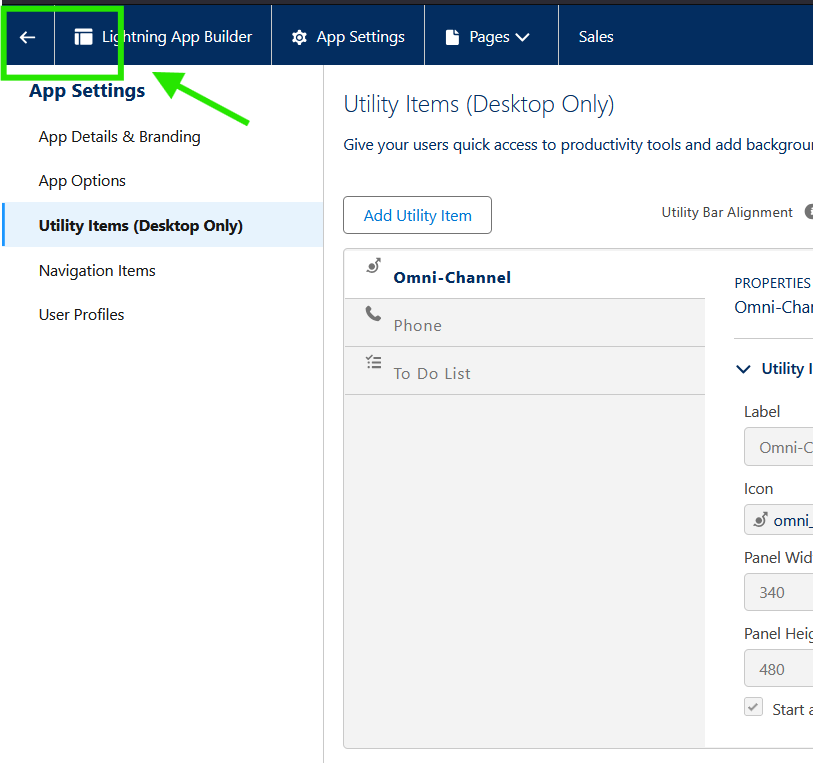This screenshot has width=813, height=763.
Task: Go to Navigation Items section
Action: pyautogui.click(x=97, y=271)
